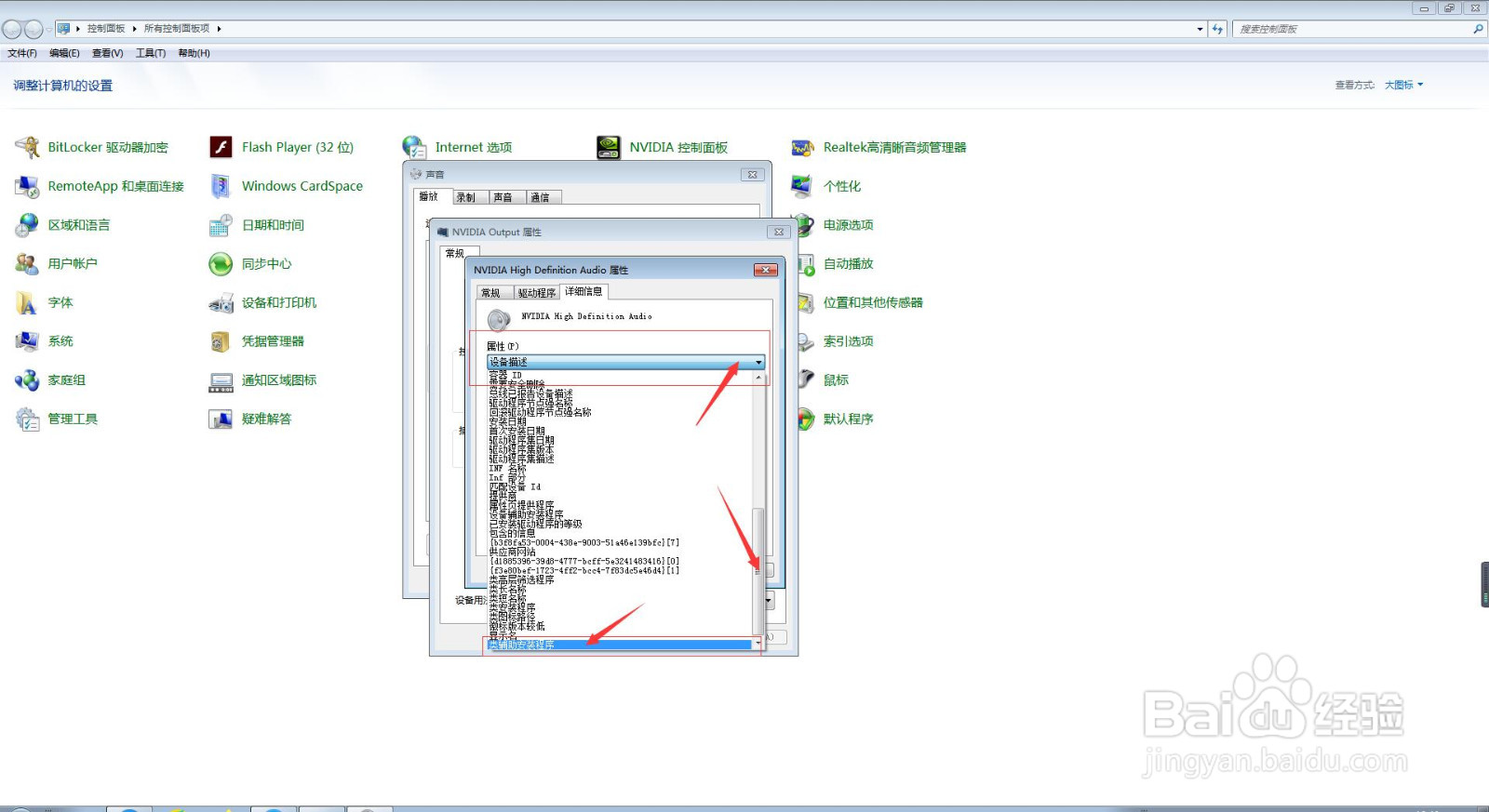The height and width of the screenshot is (812, 1489).
Task: Open Windows CardSpace
Action: coord(286,186)
